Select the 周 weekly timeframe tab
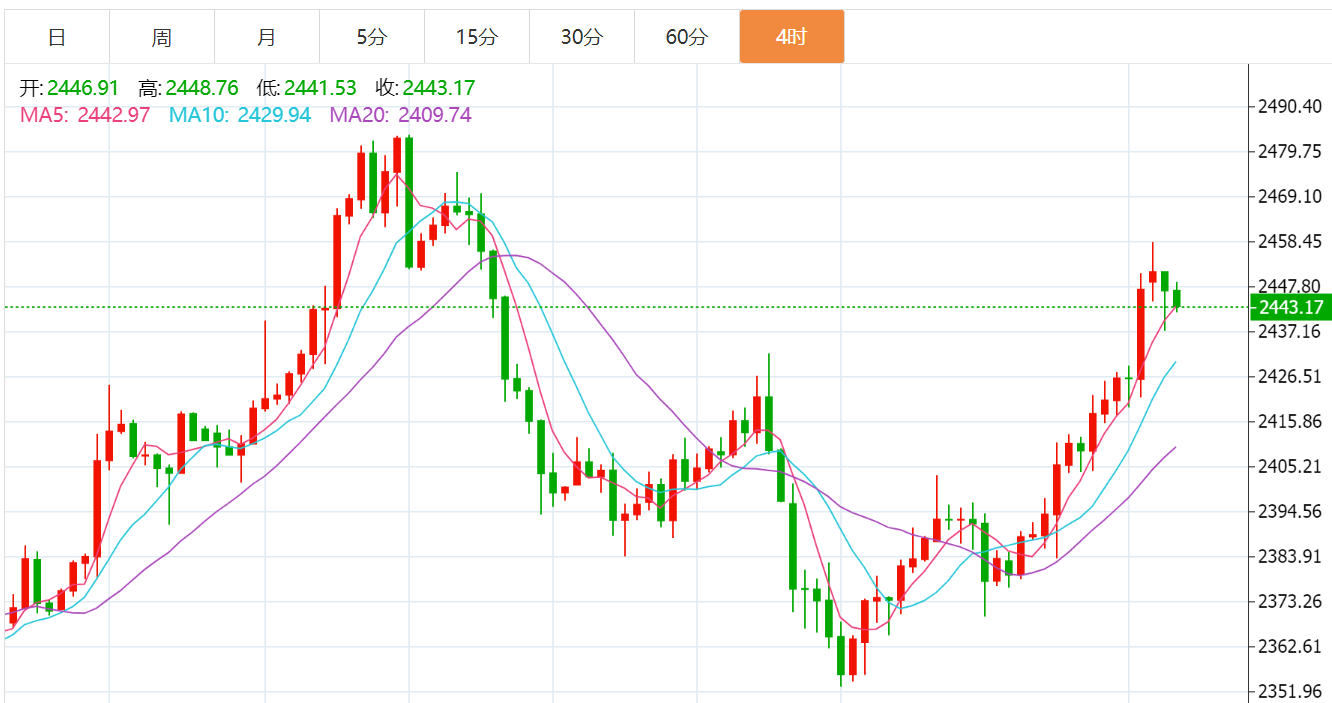 (162, 37)
